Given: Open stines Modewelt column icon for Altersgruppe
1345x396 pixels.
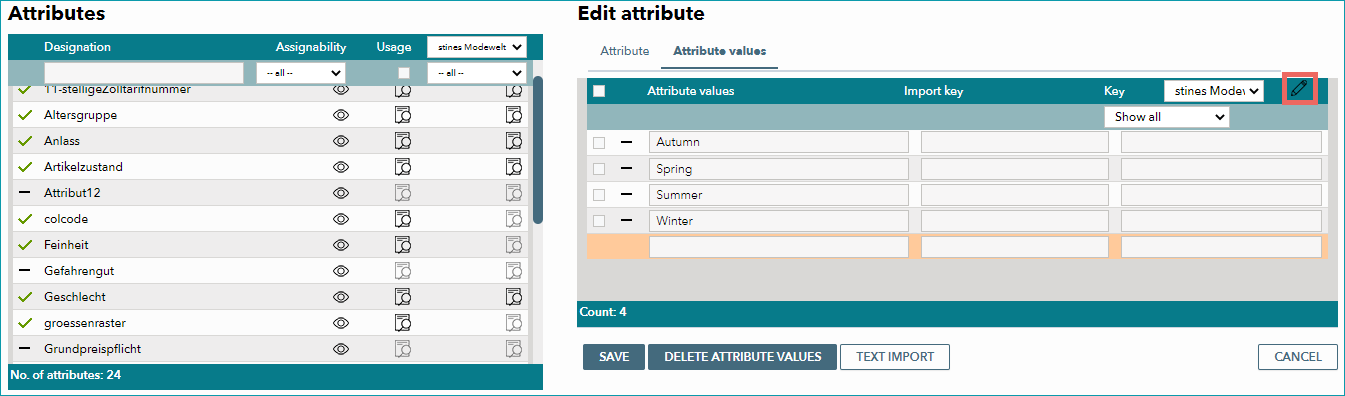Looking at the screenshot, I should 514,115.
